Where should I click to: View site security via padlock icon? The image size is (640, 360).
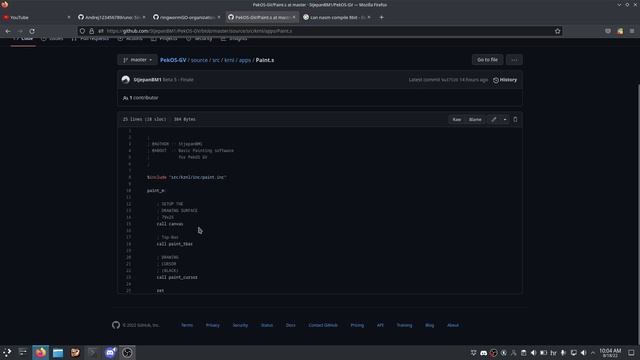pyautogui.click(x=91, y=31)
